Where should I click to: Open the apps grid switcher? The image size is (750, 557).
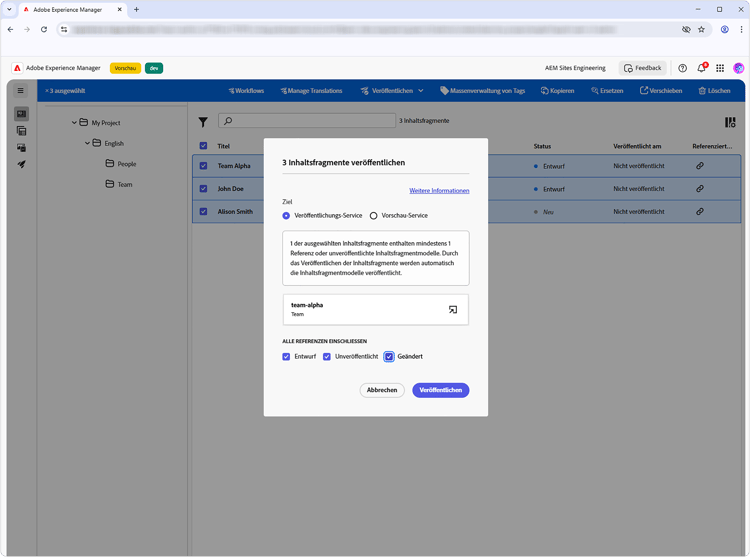pyautogui.click(x=720, y=68)
